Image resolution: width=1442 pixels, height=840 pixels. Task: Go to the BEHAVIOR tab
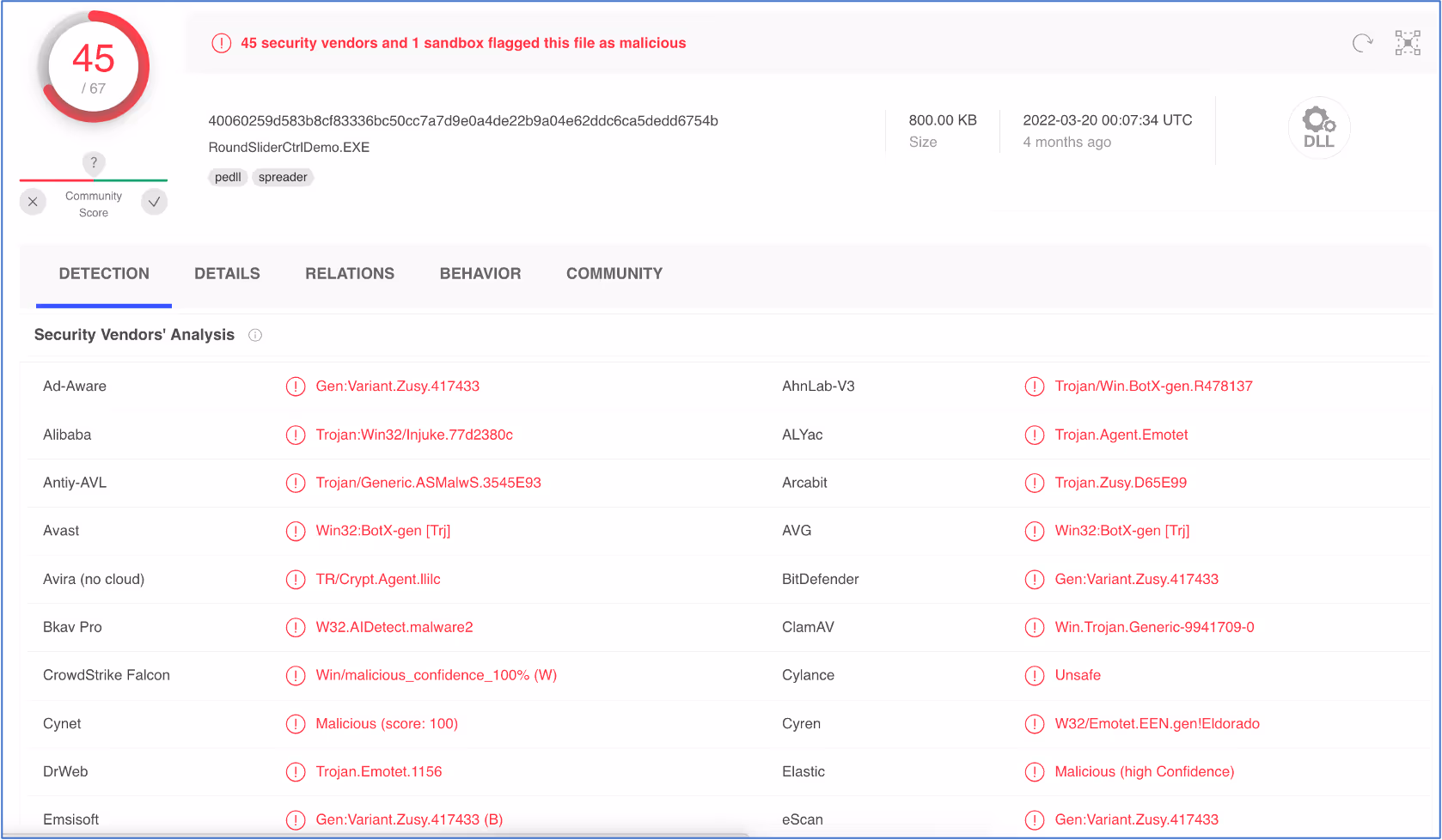coord(480,273)
